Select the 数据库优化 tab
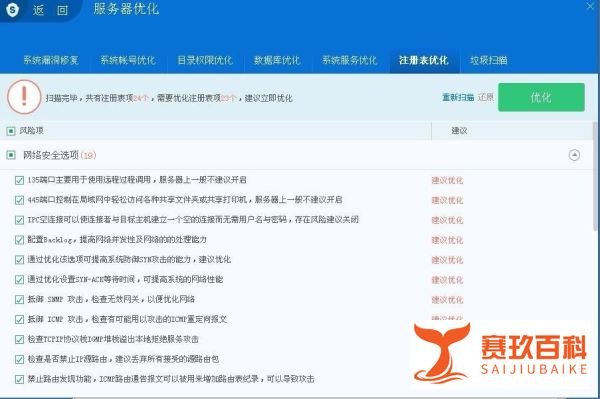 pyautogui.click(x=277, y=60)
